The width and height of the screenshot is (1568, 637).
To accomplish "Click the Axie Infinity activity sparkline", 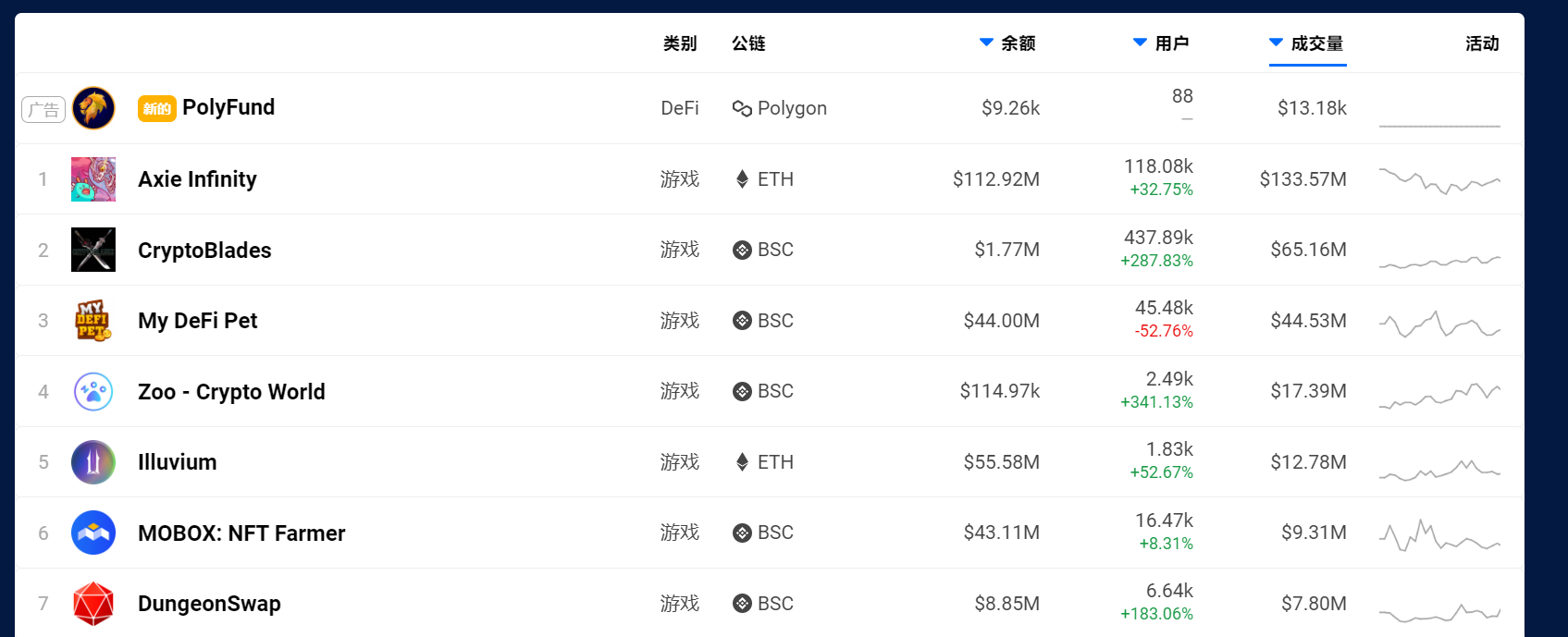I will tap(1439, 179).
